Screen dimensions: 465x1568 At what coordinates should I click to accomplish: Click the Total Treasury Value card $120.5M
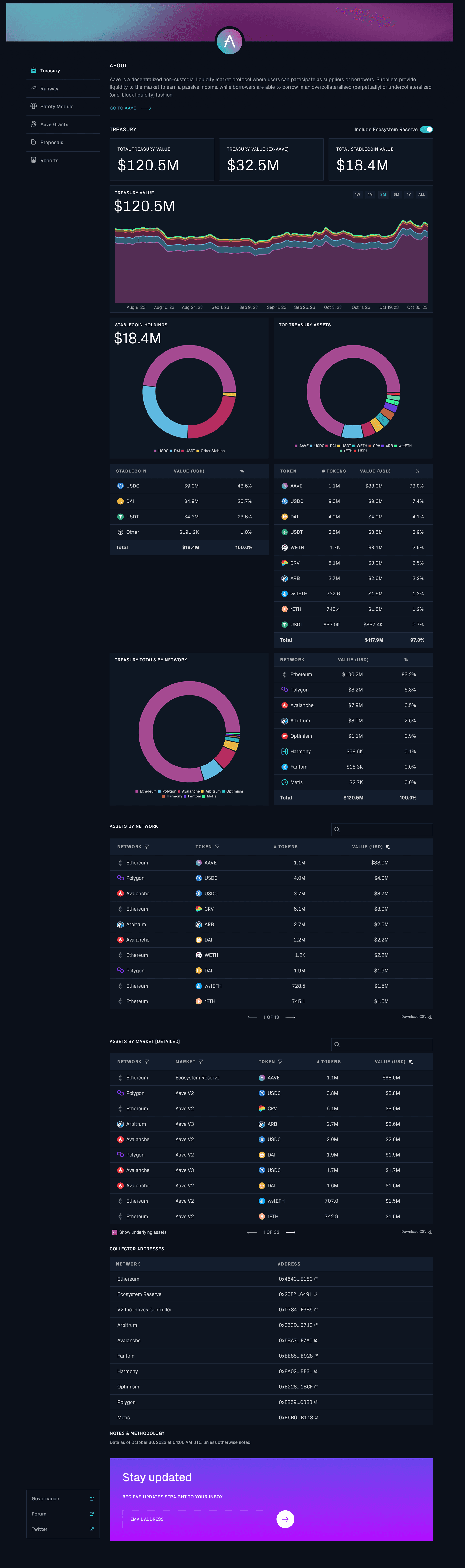[162, 160]
